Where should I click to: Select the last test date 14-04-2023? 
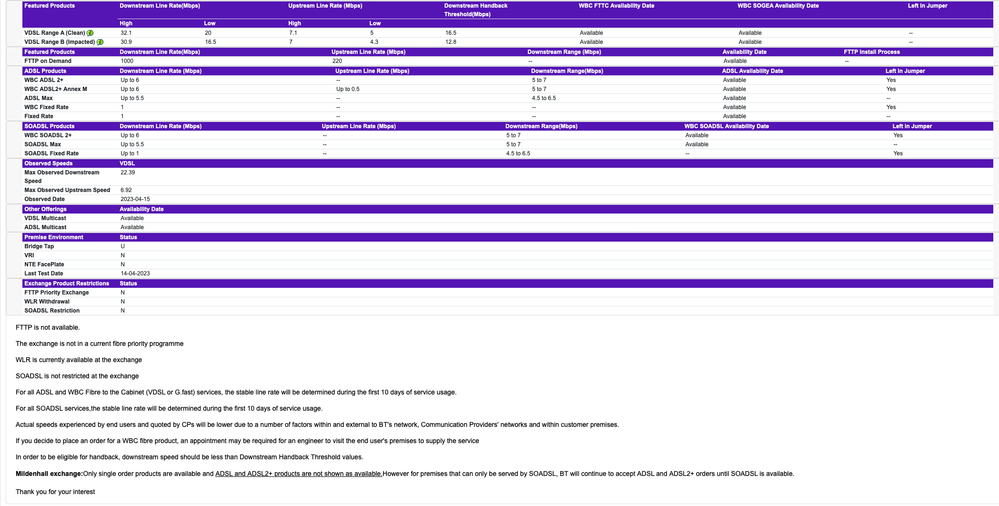pyautogui.click(x=135, y=273)
